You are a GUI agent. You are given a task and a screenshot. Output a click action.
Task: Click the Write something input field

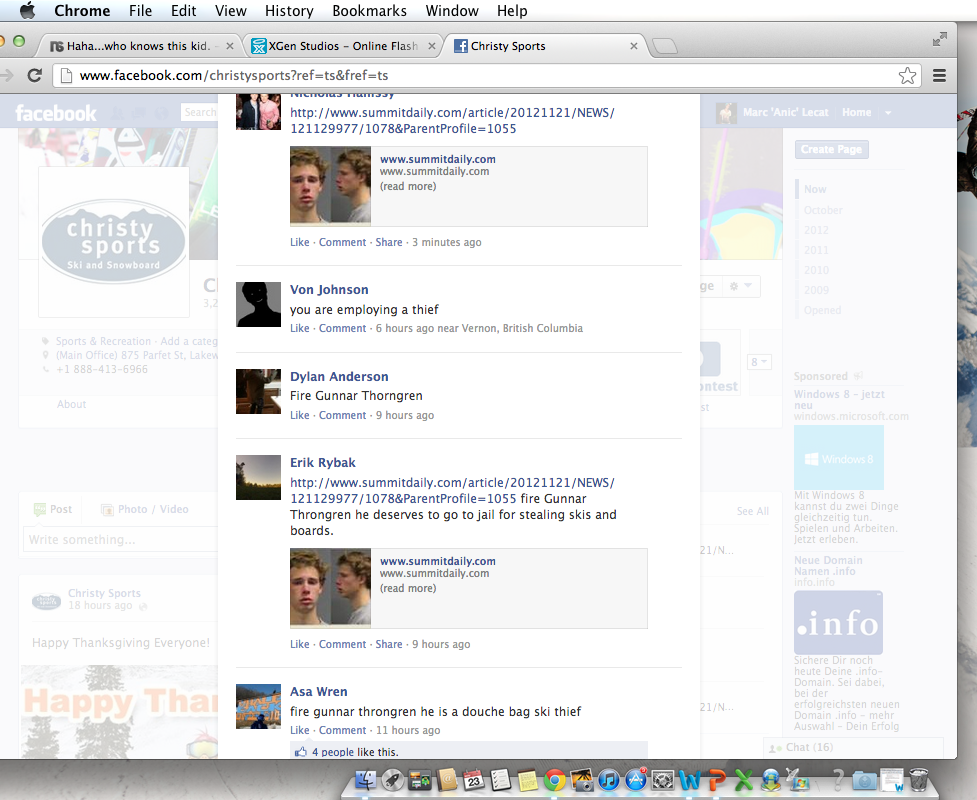[x=118, y=539]
